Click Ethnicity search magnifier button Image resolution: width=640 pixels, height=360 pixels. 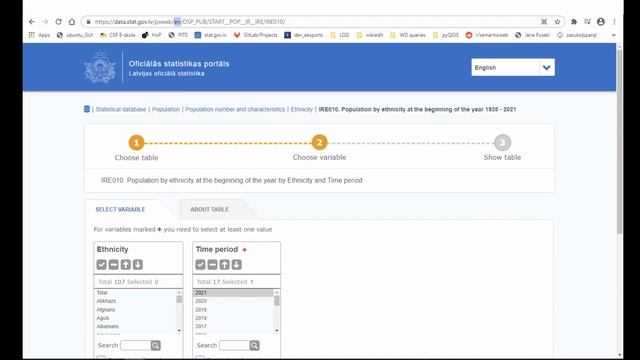coord(156,345)
